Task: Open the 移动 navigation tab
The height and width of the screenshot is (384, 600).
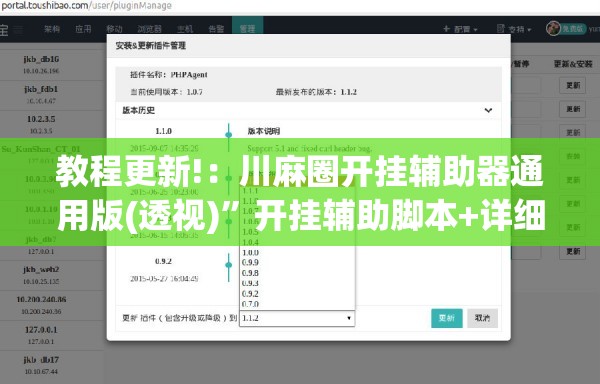Action: pos(114,29)
